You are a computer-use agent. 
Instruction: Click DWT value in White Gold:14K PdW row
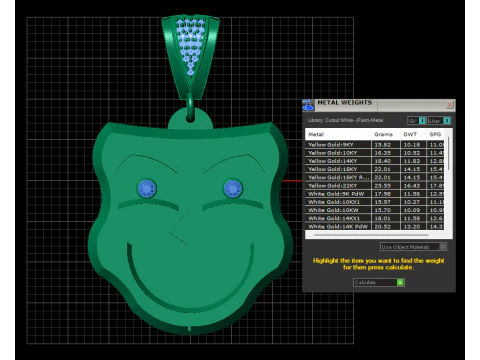click(x=412, y=226)
